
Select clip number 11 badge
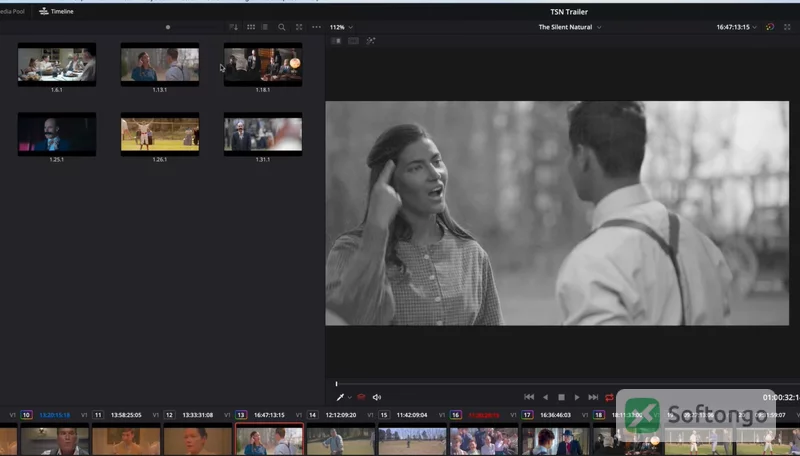click(x=98, y=415)
